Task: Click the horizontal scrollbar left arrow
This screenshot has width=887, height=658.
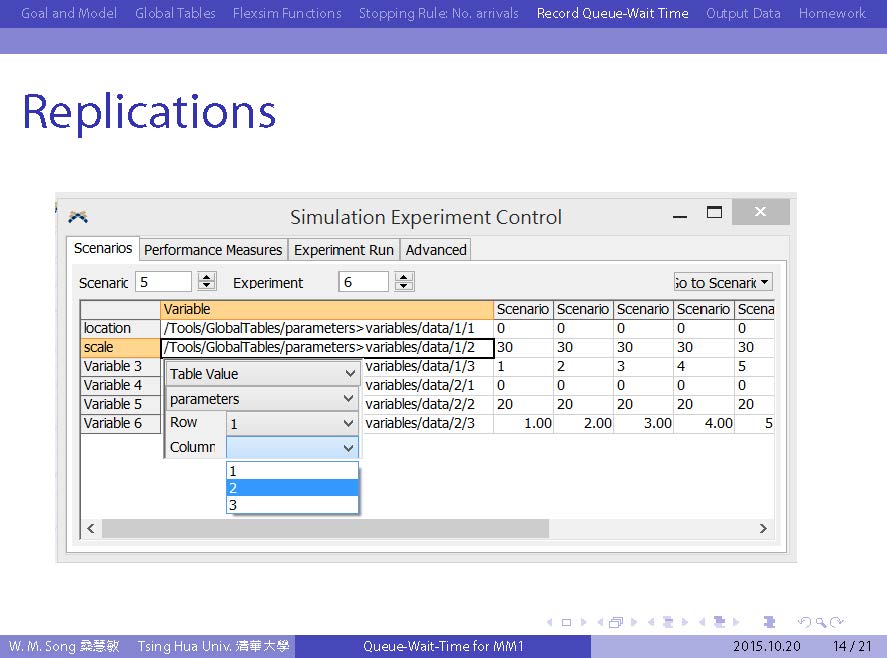Action: [90, 528]
